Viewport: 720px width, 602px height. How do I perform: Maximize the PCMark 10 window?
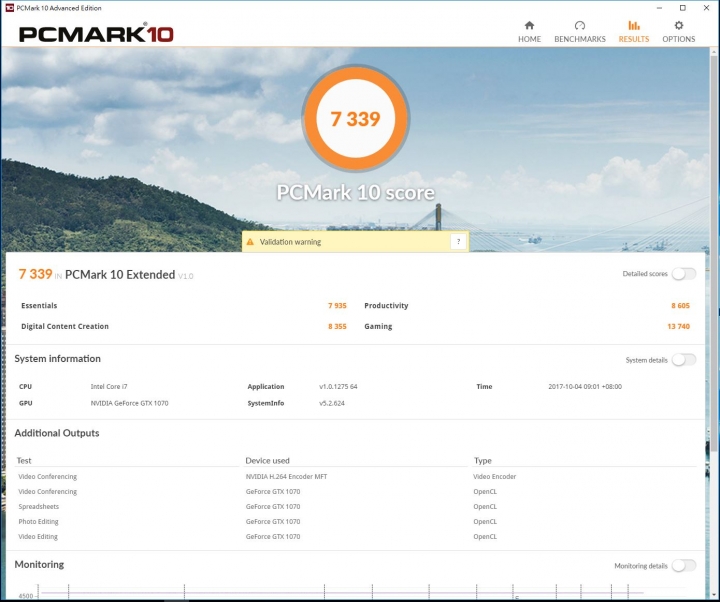tap(683, 8)
